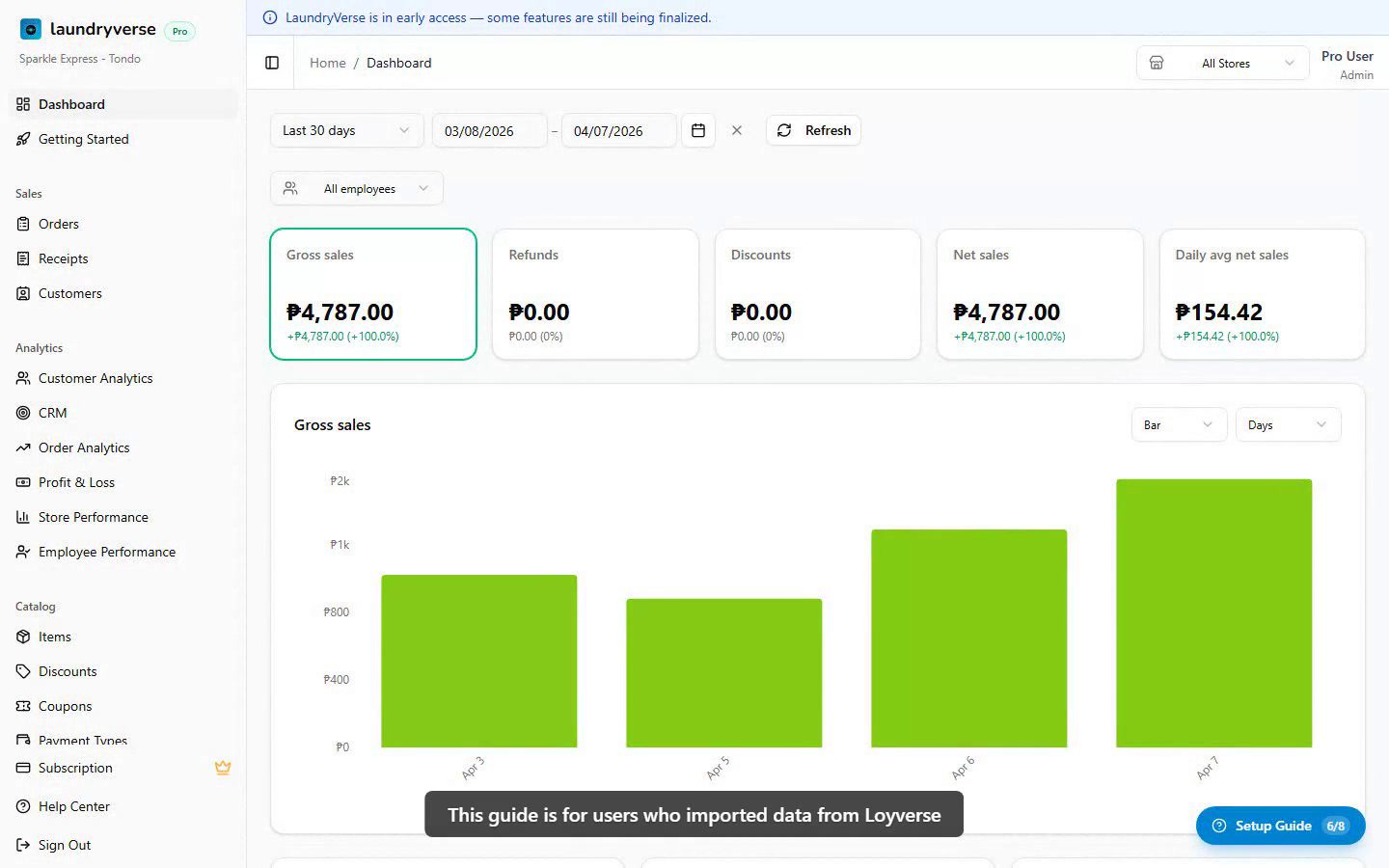Click the info icon in early access banner
Screen dimensions: 1389x868
270,17
